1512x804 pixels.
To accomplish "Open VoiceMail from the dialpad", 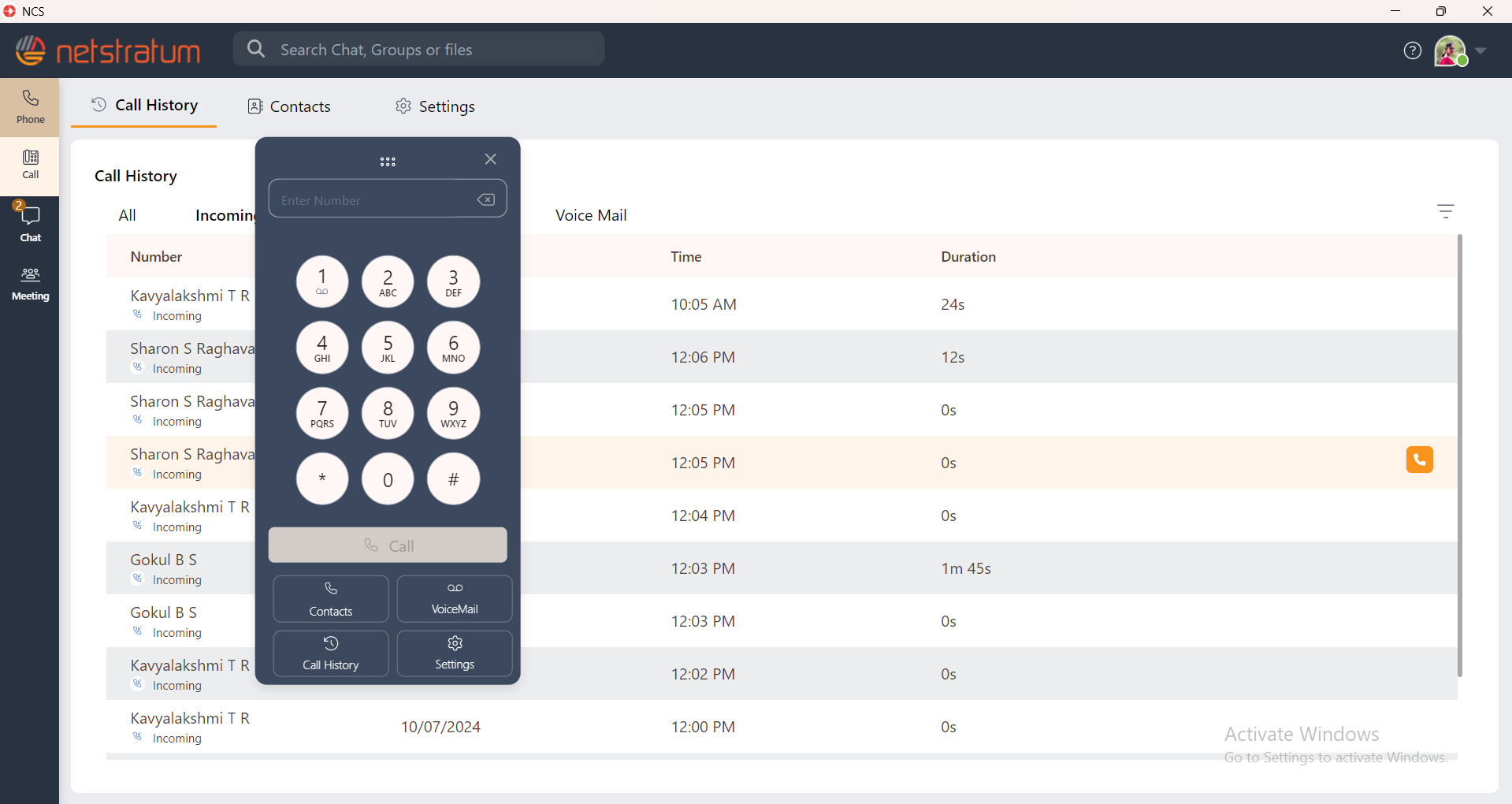I will (x=455, y=599).
